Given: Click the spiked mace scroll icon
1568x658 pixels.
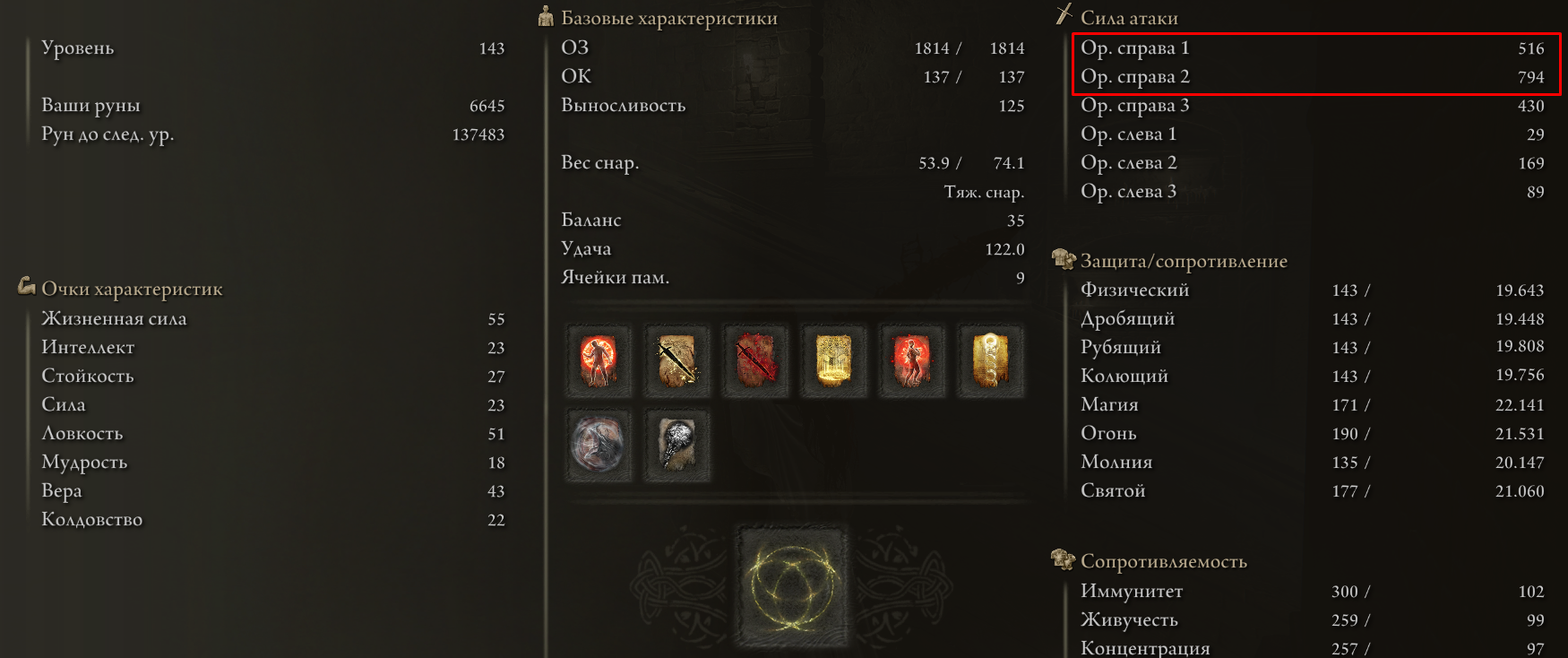Looking at the screenshot, I should click(677, 446).
